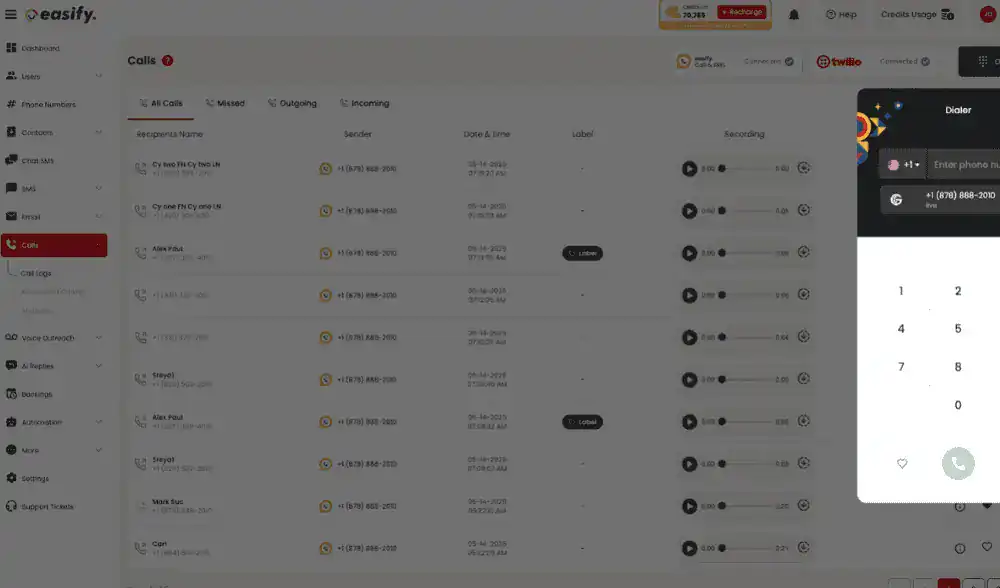This screenshot has height=588, width=1000.
Task: Expand the Automation sidebar menu
Action: click(98, 422)
